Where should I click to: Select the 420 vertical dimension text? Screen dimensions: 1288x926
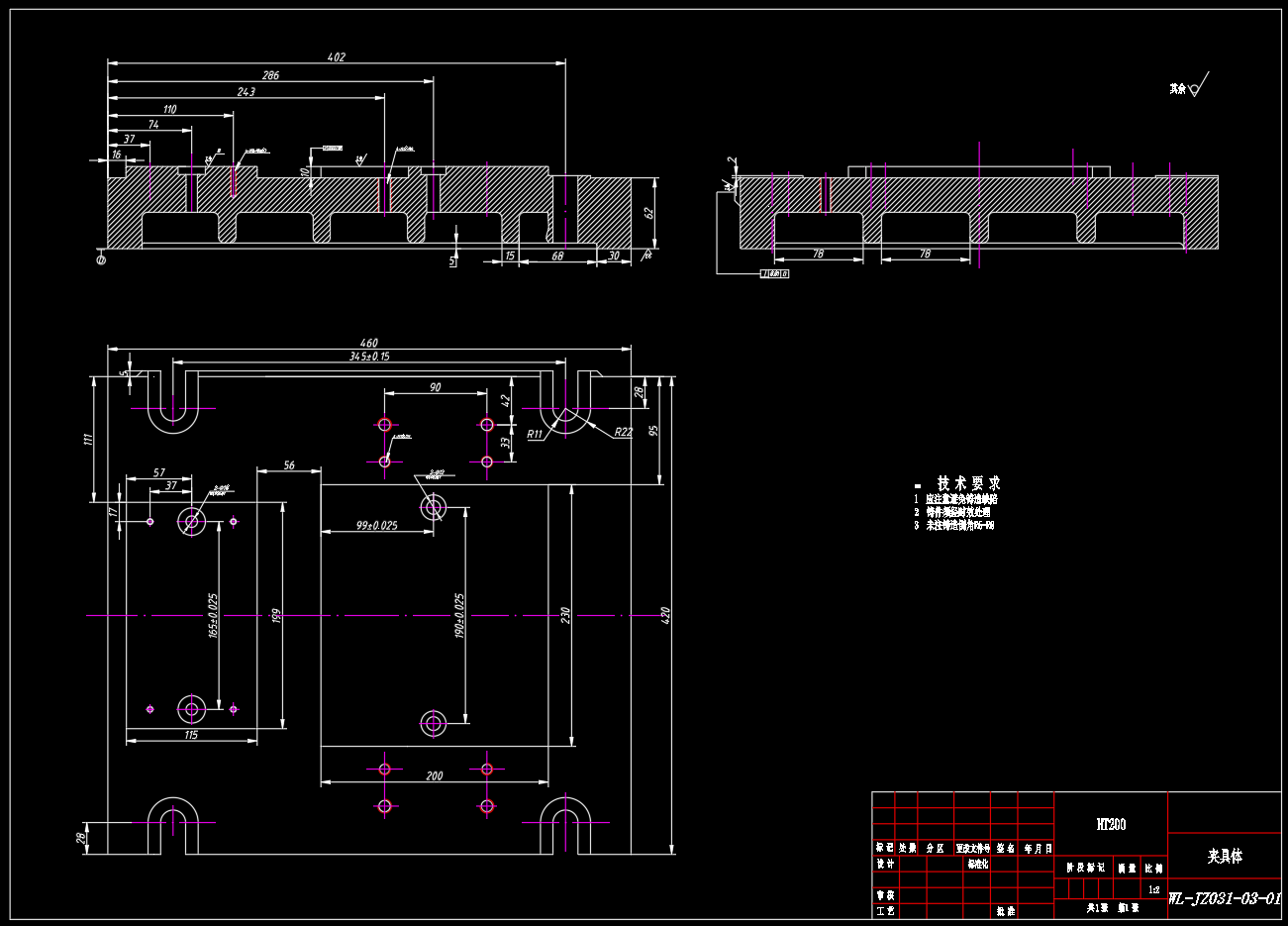tap(666, 614)
